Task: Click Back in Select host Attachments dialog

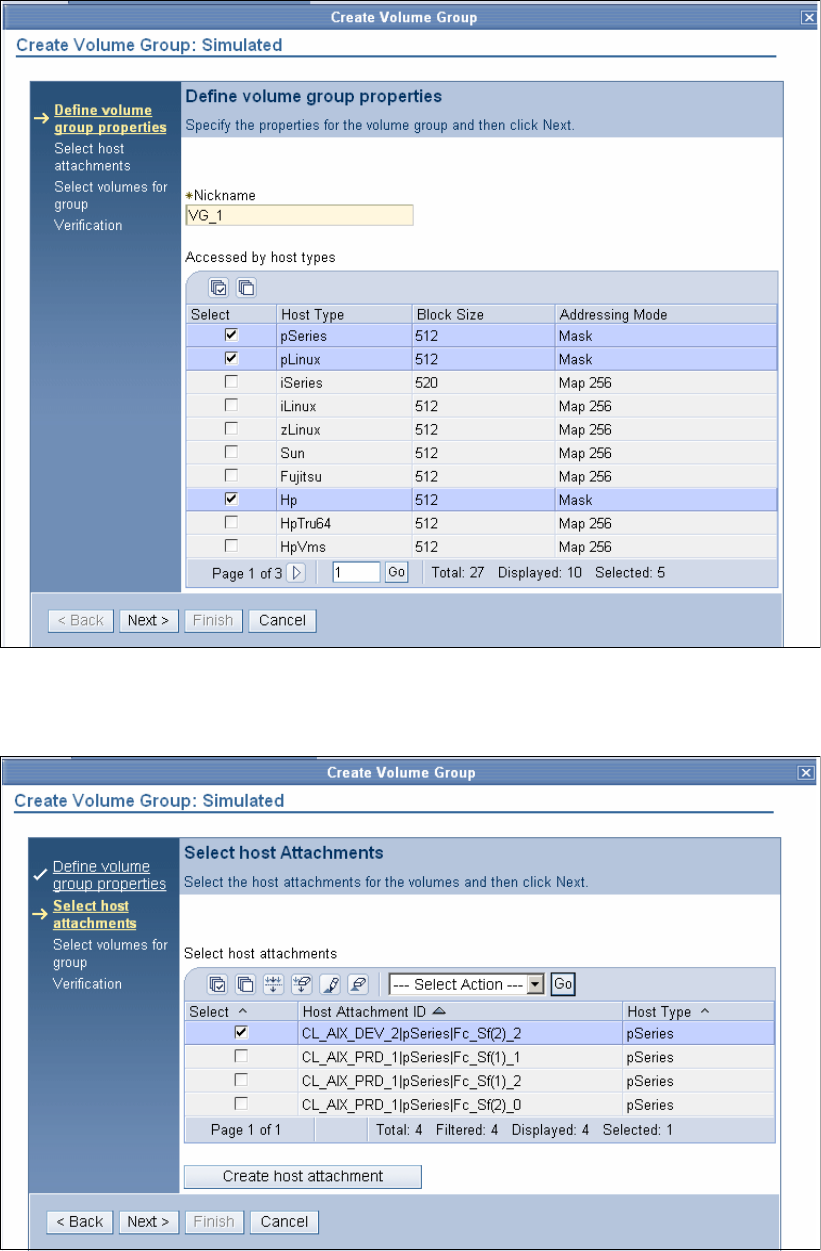Action: [80, 1222]
